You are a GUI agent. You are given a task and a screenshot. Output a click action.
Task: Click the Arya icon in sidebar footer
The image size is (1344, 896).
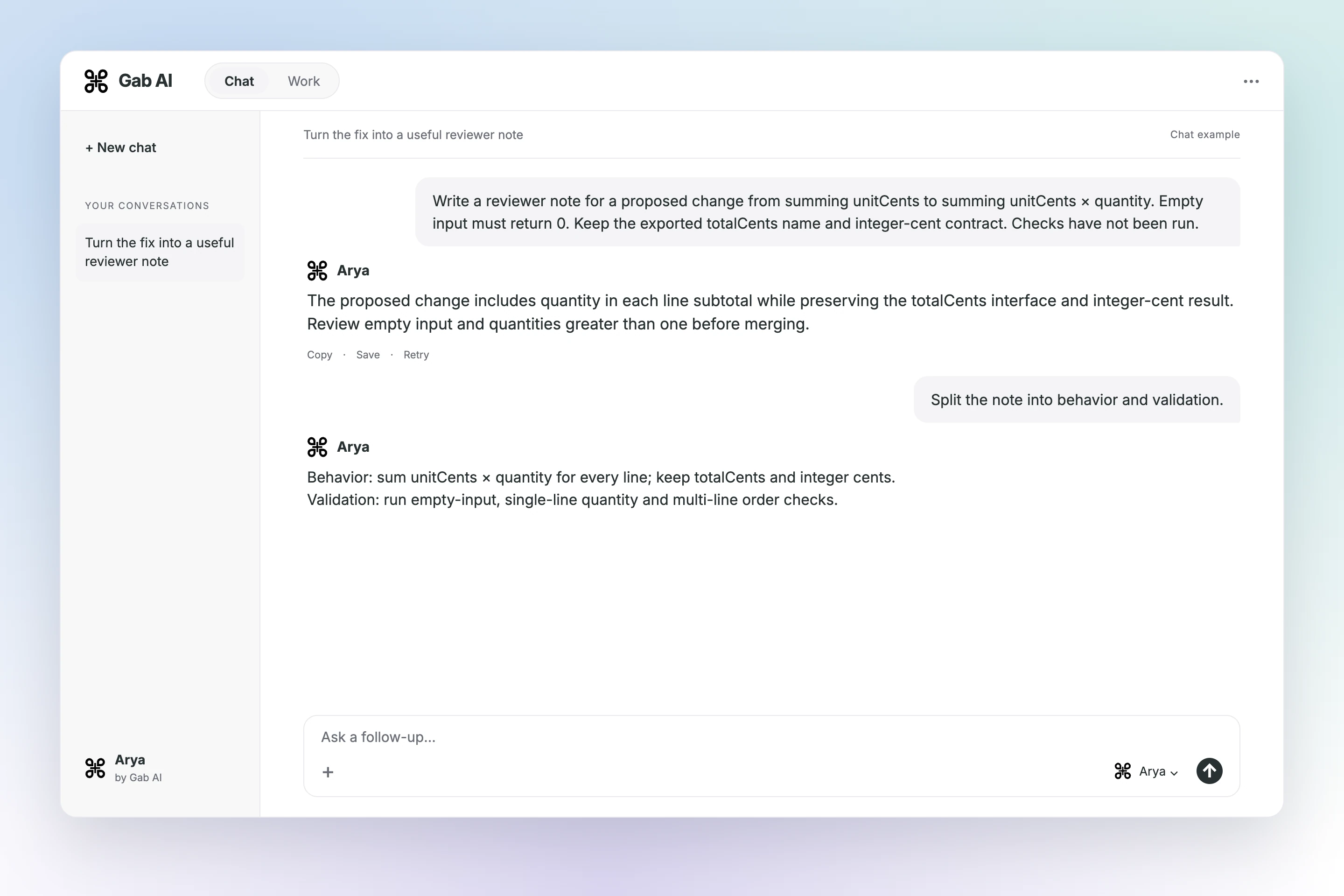(95, 768)
